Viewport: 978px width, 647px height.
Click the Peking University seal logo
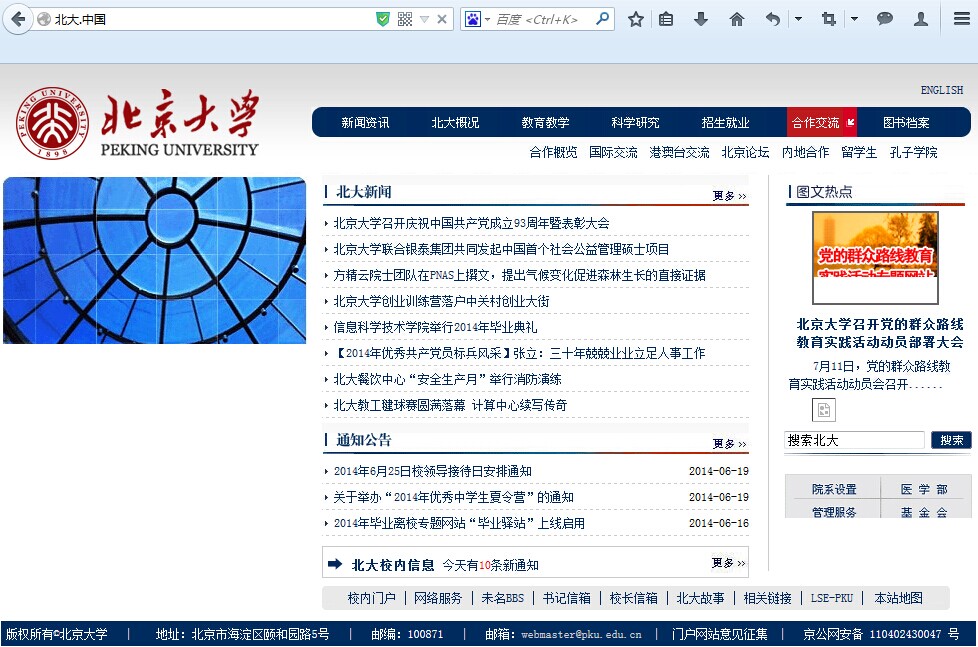[52, 122]
